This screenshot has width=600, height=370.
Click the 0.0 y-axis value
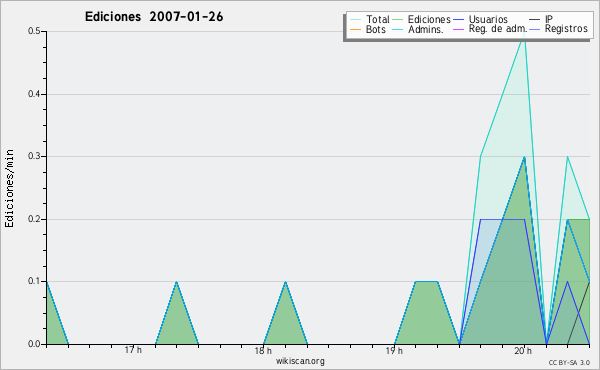click(34, 344)
